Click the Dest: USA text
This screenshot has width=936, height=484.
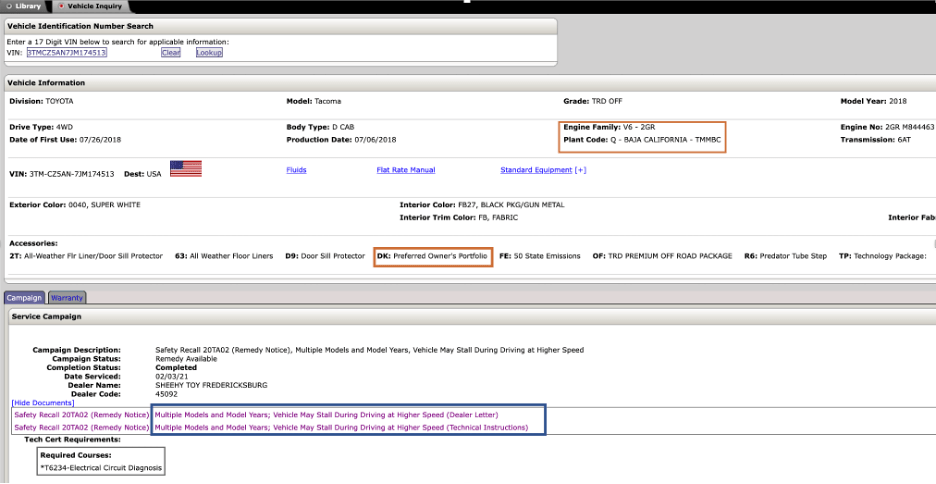click(143, 174)
